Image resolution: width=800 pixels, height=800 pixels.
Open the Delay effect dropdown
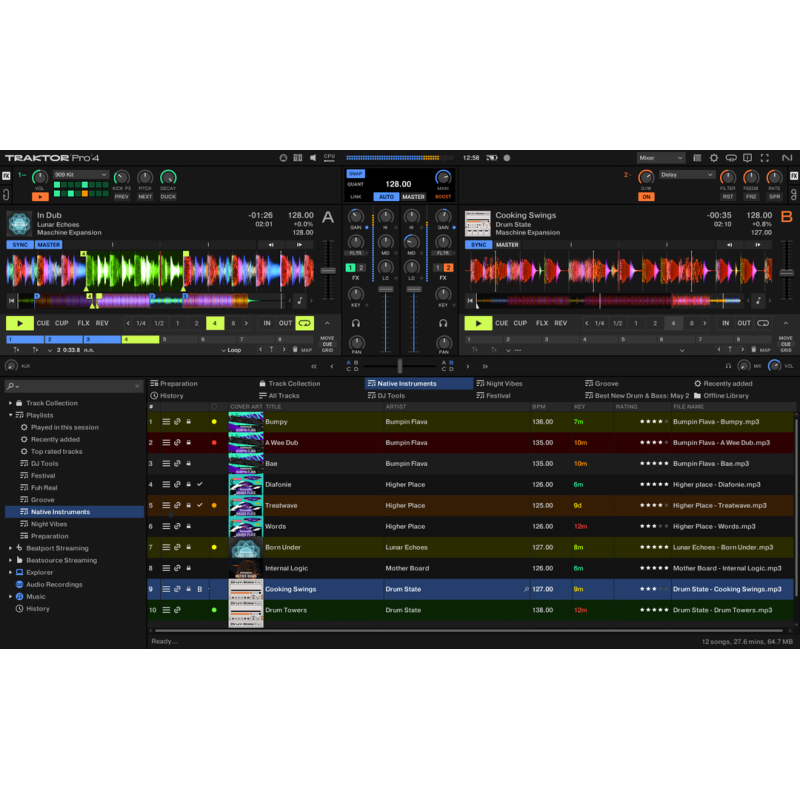687,174
